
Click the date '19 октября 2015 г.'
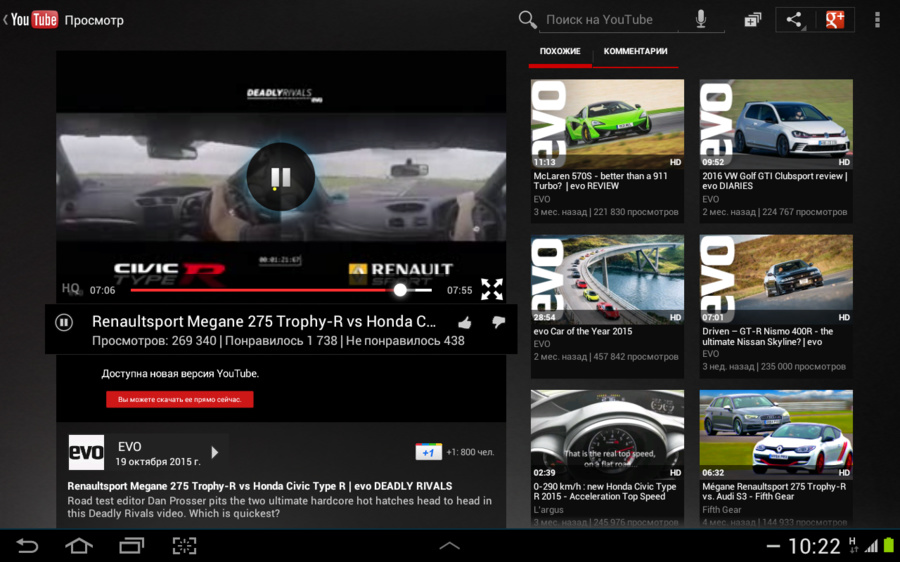pyautogui.click(x=158, y=462)
